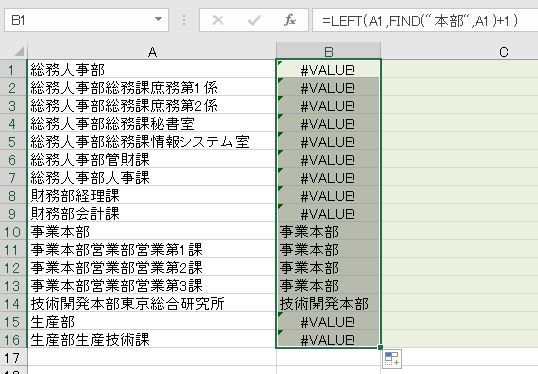538x374 pixels.
Task: Select column B header
Action: [x=328, y=52]
